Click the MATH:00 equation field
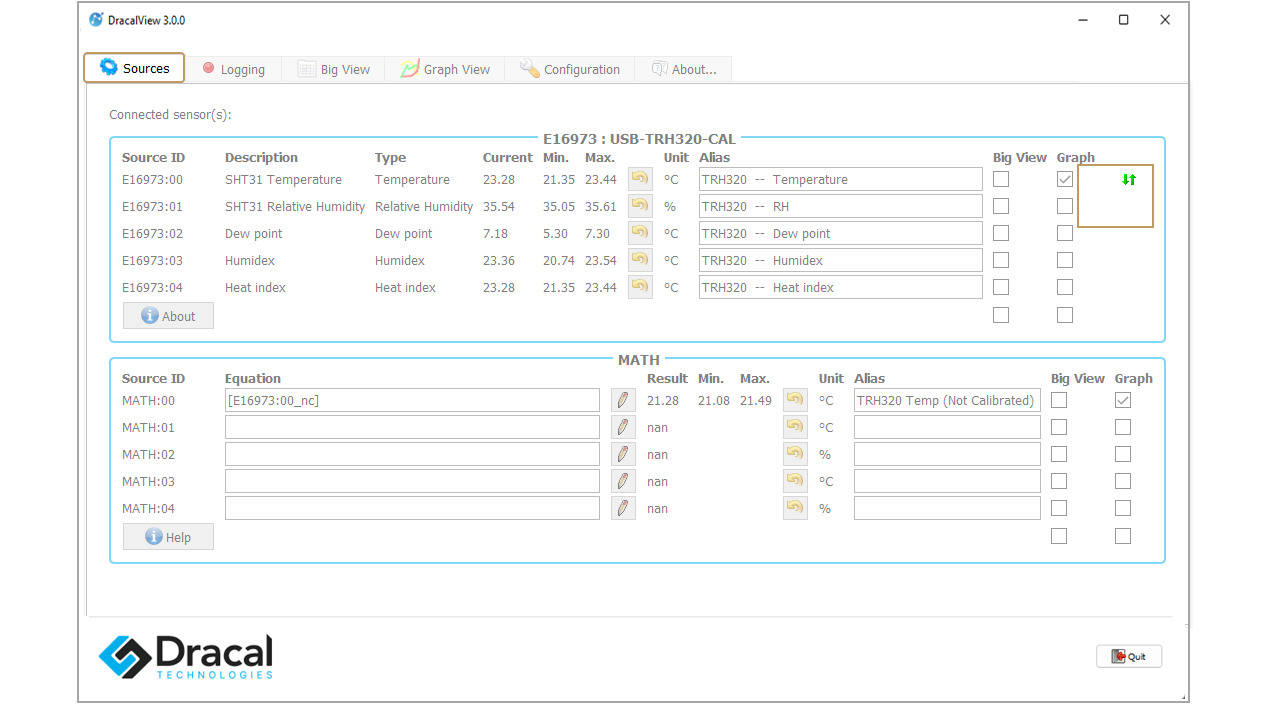This screenshot has width=1280, height=720. pyautogui.click(x=412, y=400)
